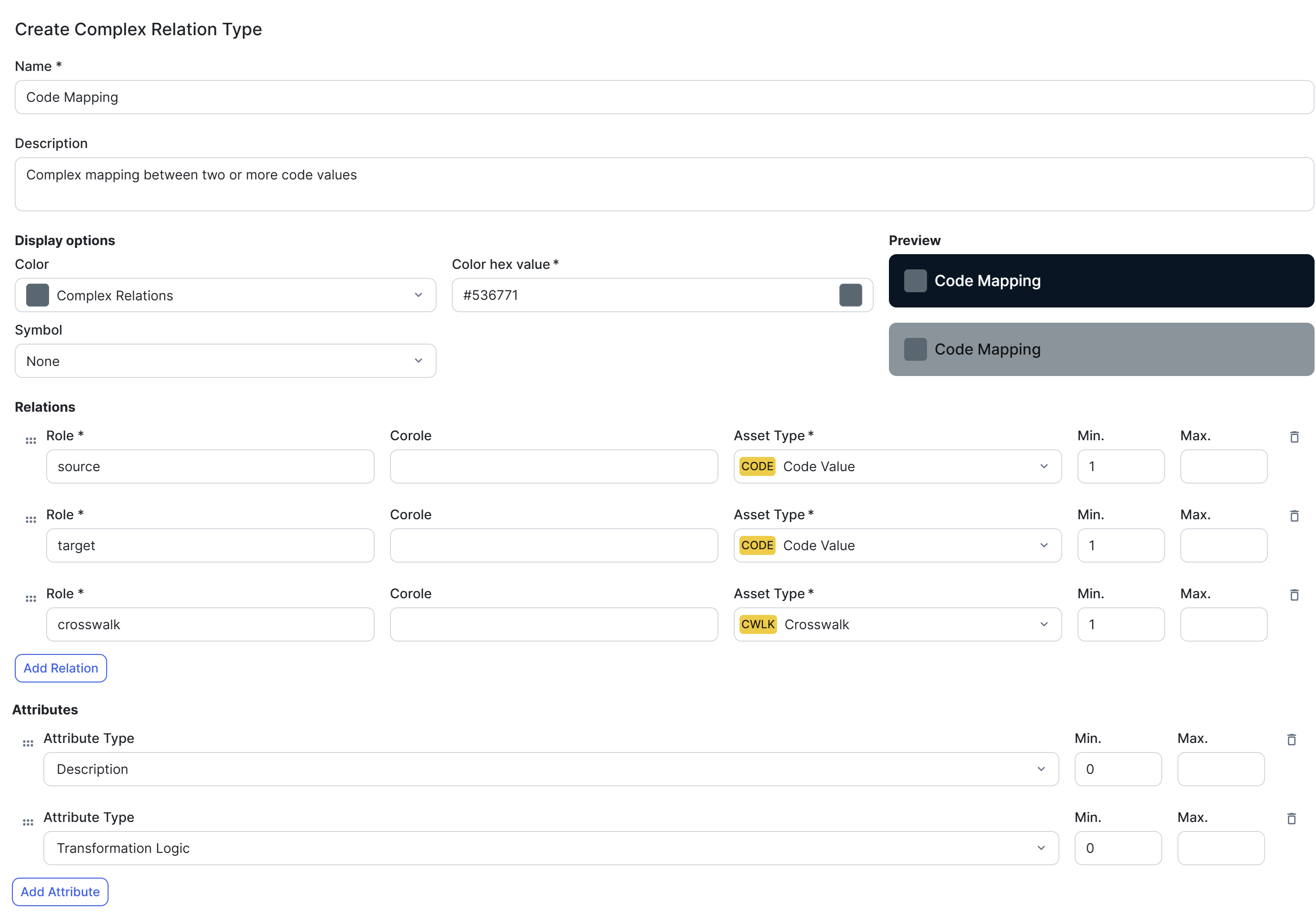
Task: Remove the Description attribute via its trash icon
Action: (x=1291, y=740)
